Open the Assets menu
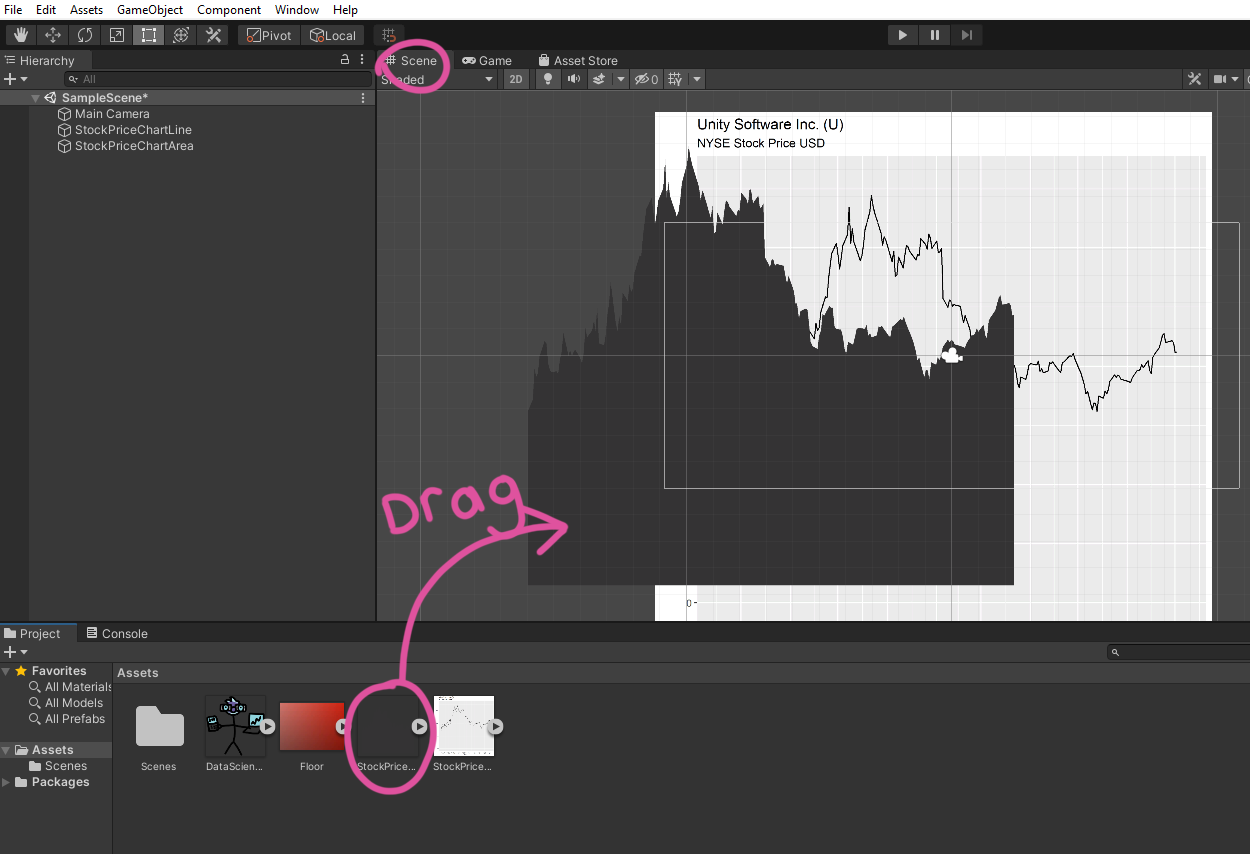 [87, 9]
